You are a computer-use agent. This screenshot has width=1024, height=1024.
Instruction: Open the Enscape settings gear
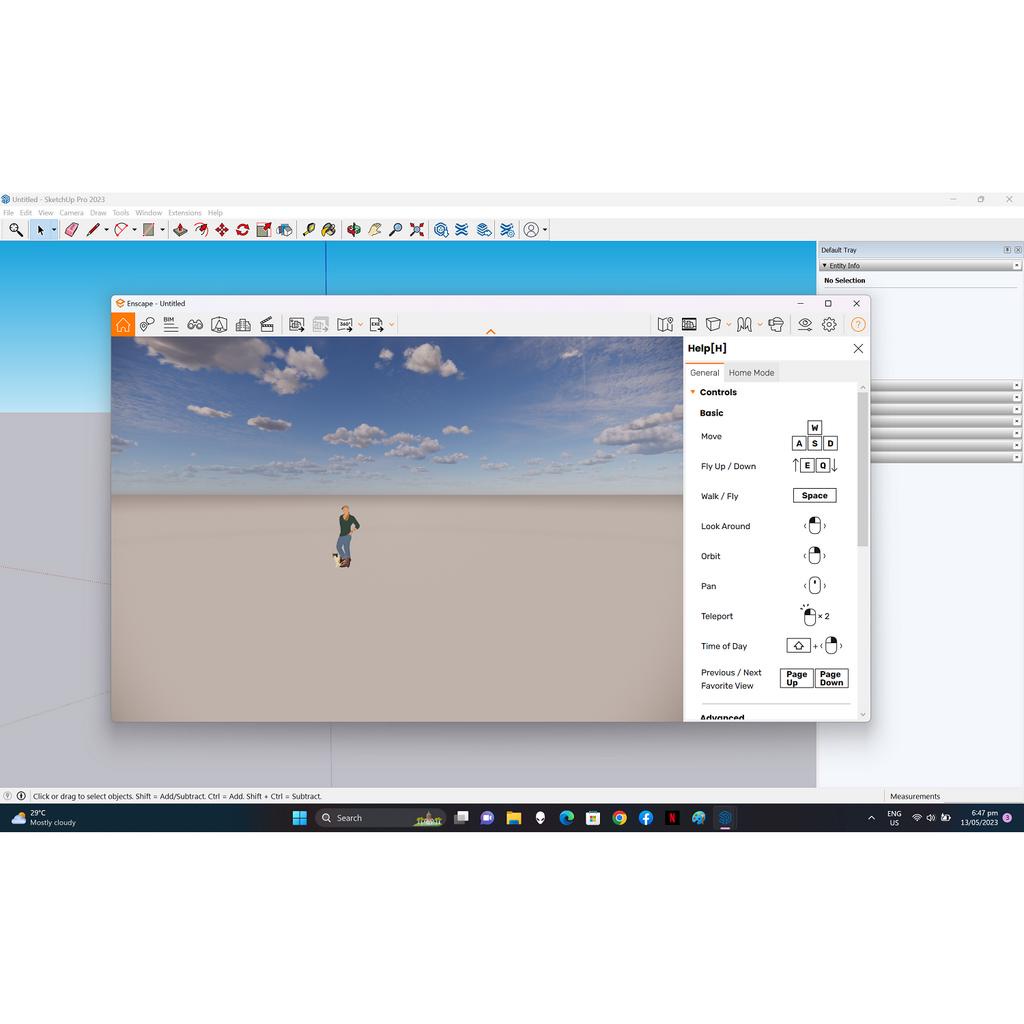point(829,324)
